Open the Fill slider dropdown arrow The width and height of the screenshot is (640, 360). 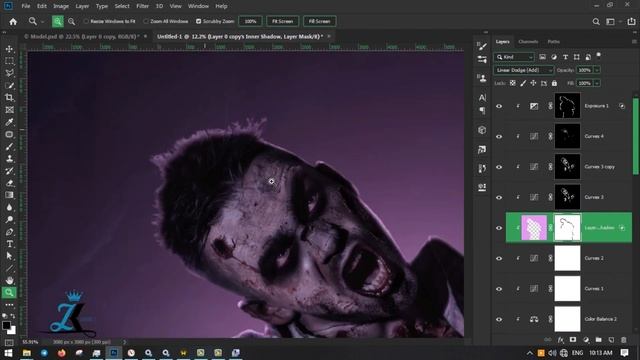(597, 83)
